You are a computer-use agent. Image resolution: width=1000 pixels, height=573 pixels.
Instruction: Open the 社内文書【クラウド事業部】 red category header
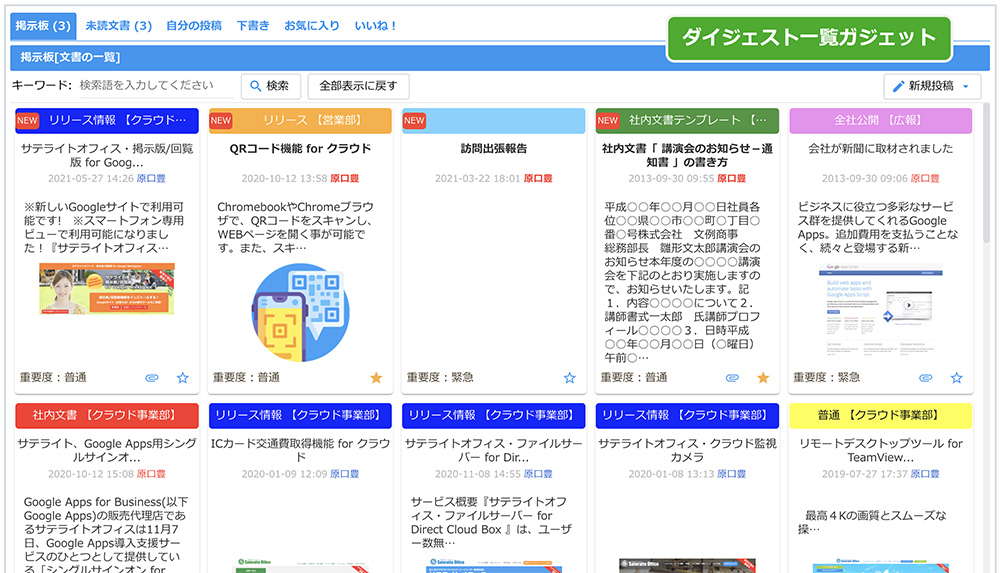pos(107,415)
